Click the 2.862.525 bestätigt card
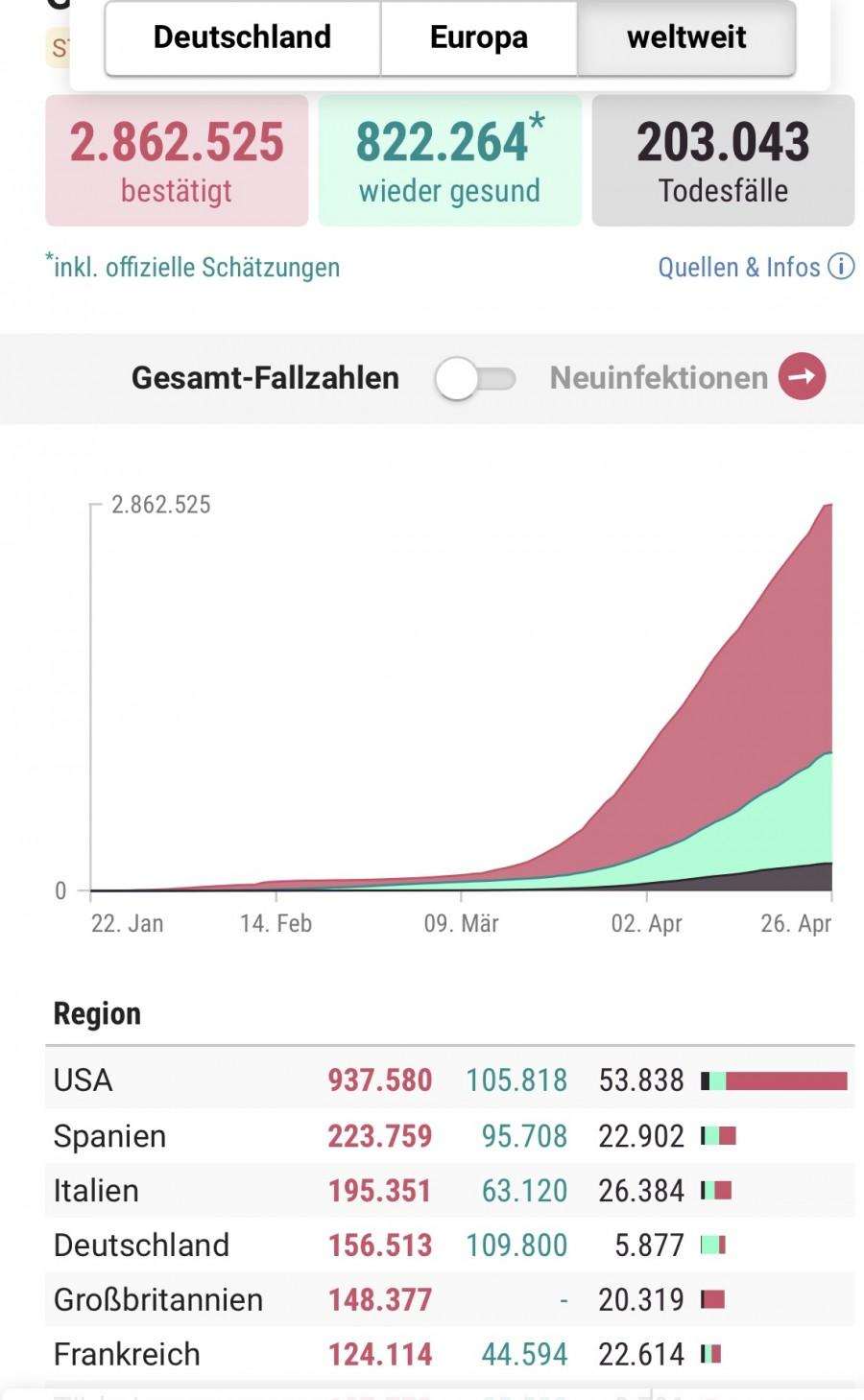 click(x=177, y=160)
